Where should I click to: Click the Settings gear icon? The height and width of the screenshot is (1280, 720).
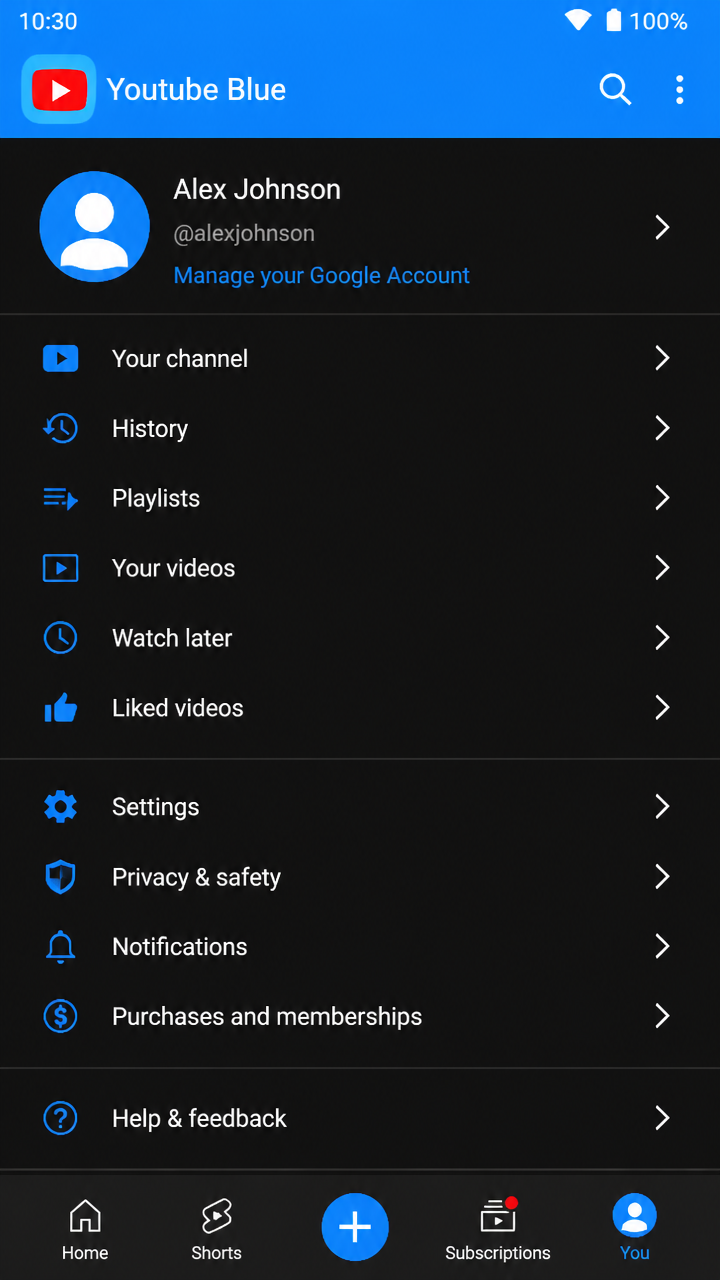61,807
